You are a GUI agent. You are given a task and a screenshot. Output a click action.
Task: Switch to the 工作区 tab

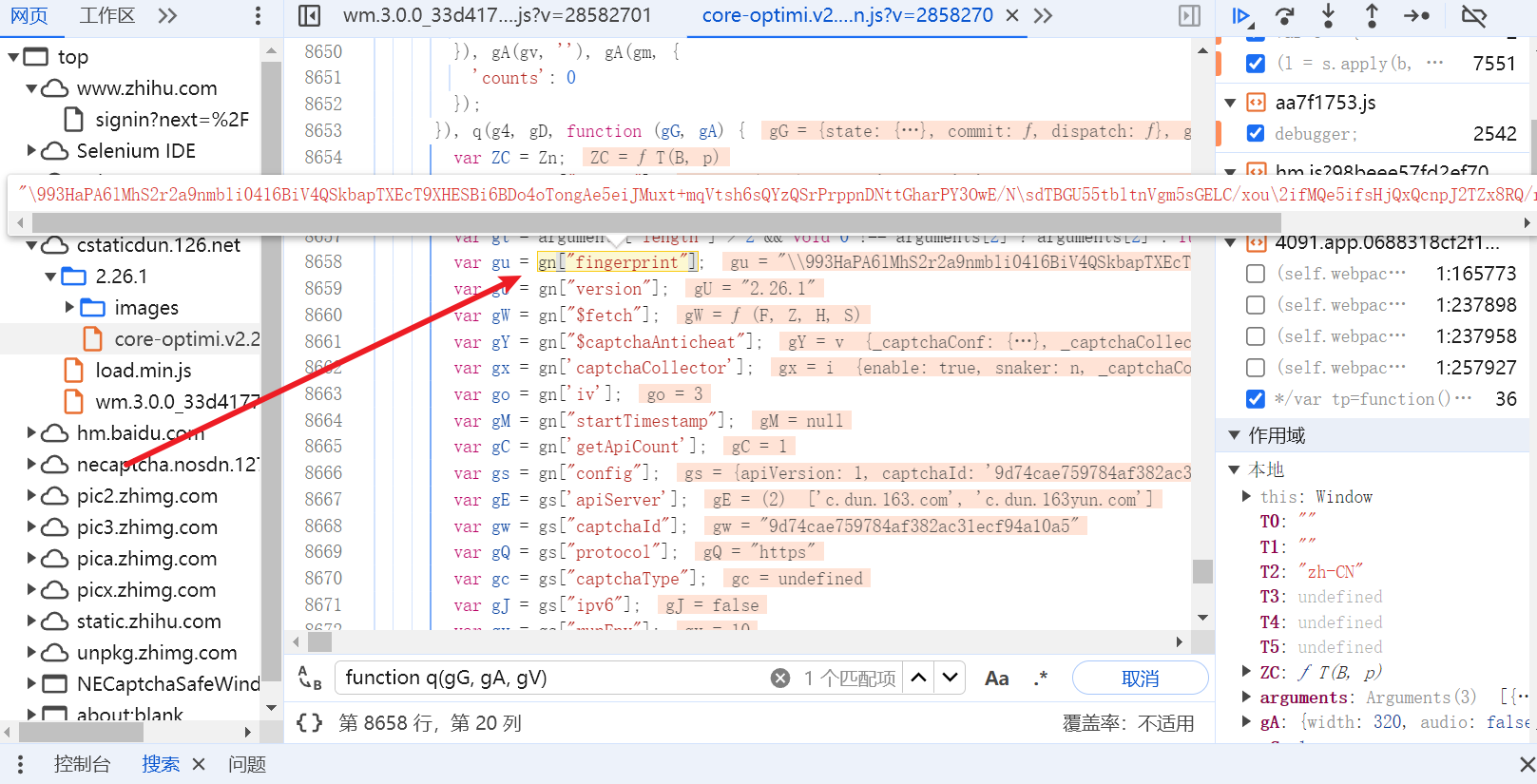click(x=106, y=15)
